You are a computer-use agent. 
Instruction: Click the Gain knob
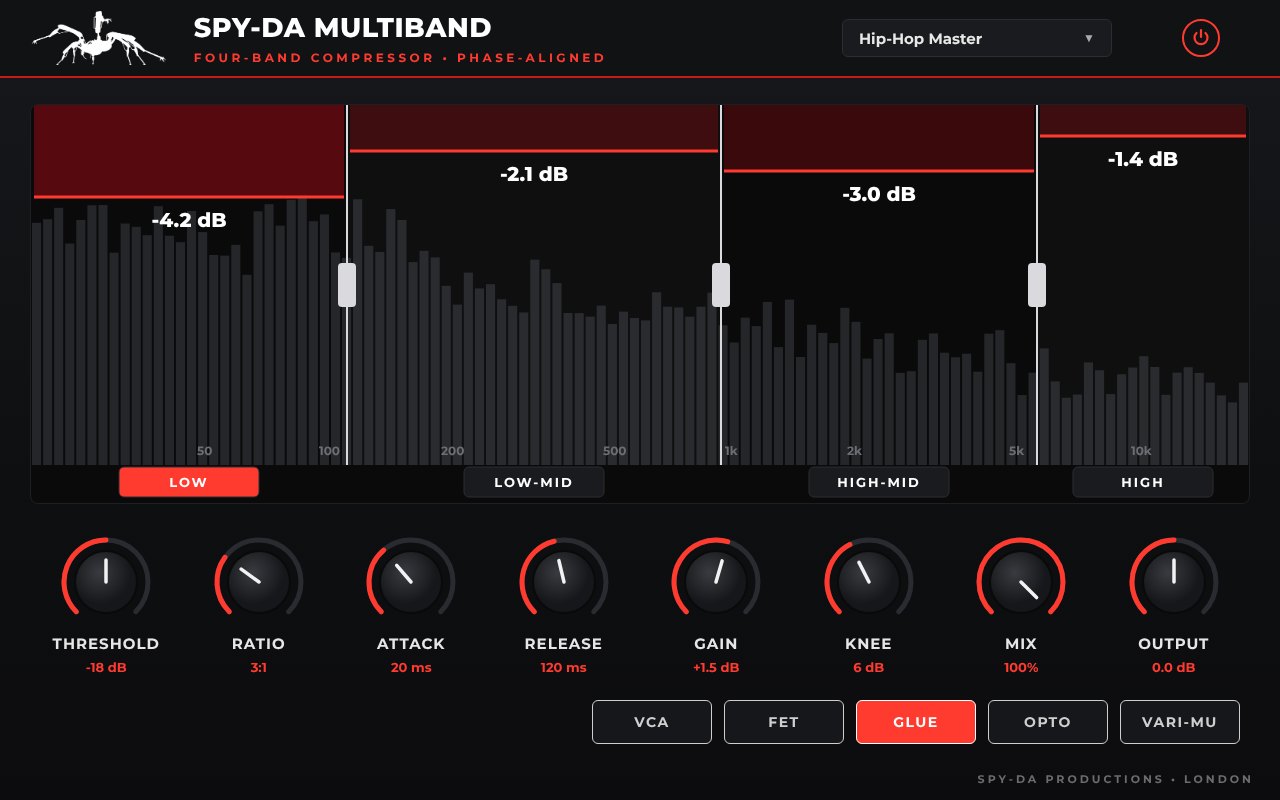716,581
